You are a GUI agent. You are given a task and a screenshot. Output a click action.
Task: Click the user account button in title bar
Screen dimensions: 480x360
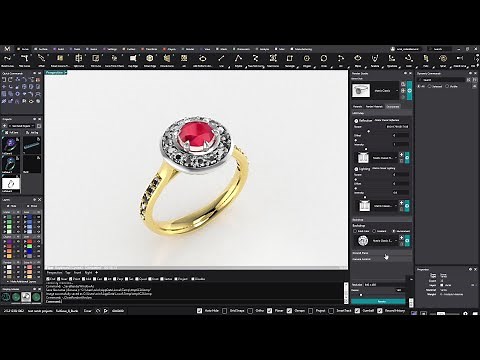coord(407,49)
